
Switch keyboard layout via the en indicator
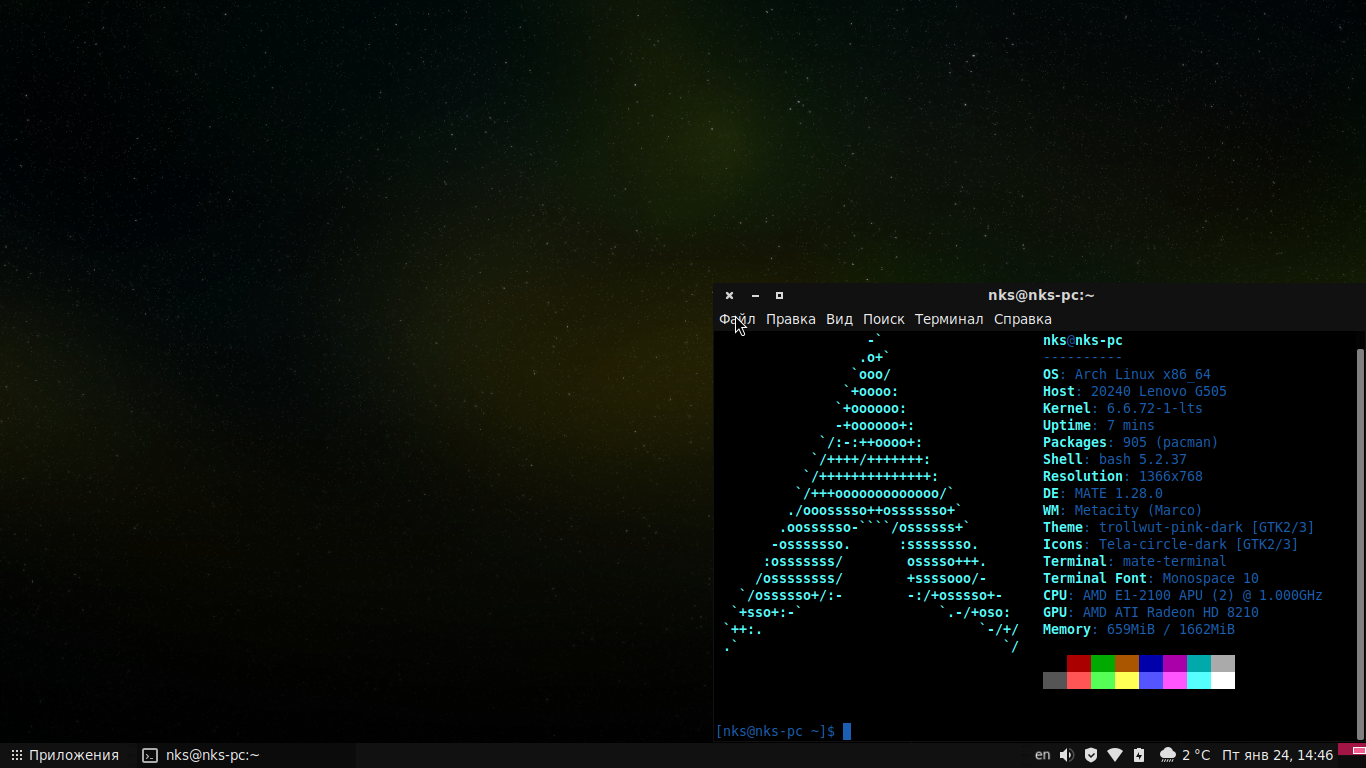[x=1042, y=755]
